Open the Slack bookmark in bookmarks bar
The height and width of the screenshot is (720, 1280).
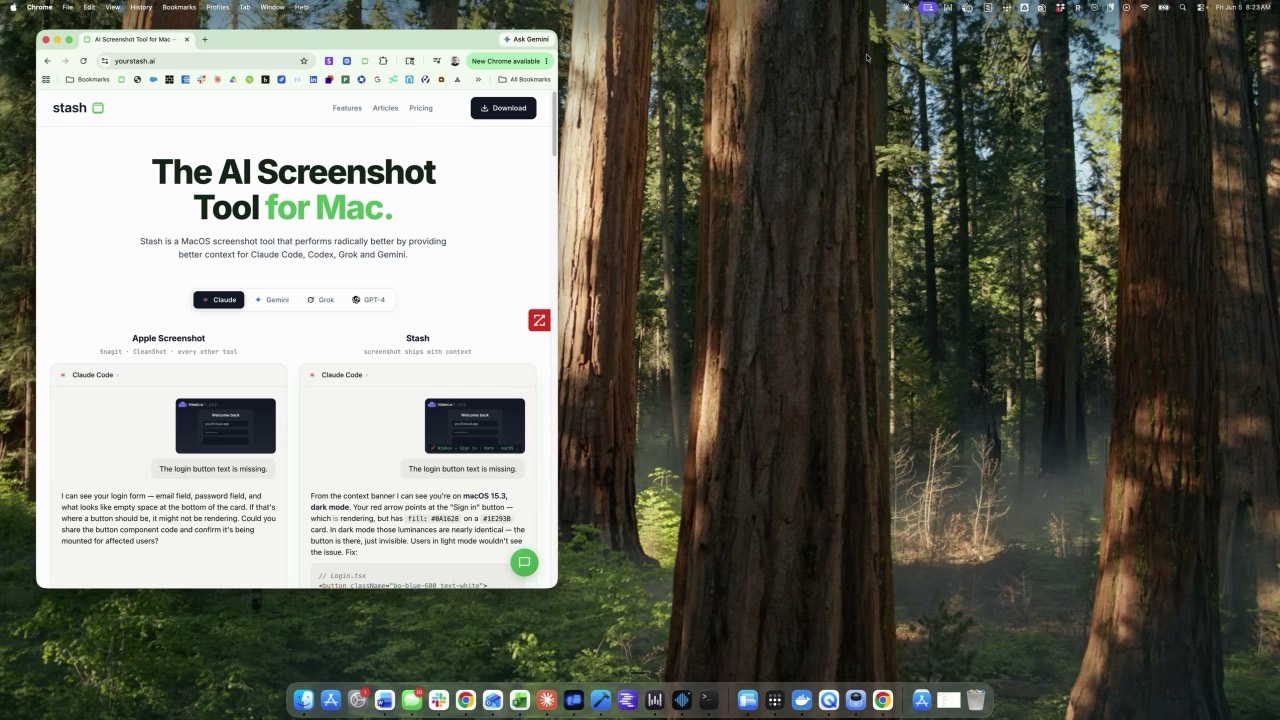[201, 79]
